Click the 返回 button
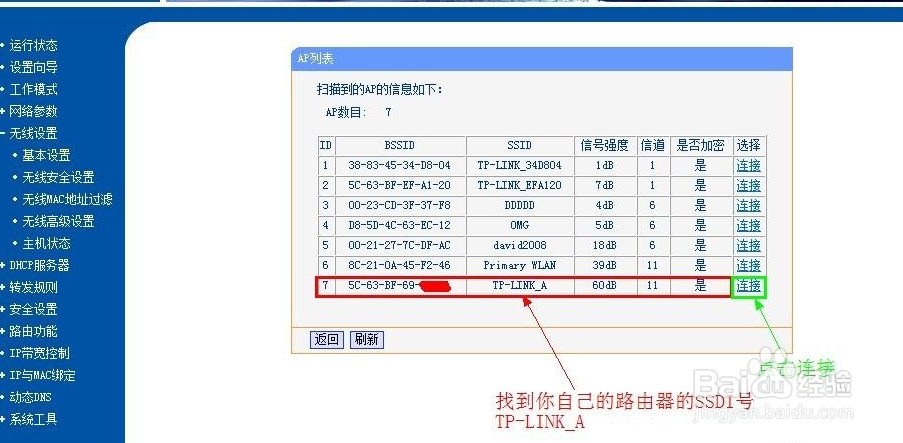 point(327,339)
